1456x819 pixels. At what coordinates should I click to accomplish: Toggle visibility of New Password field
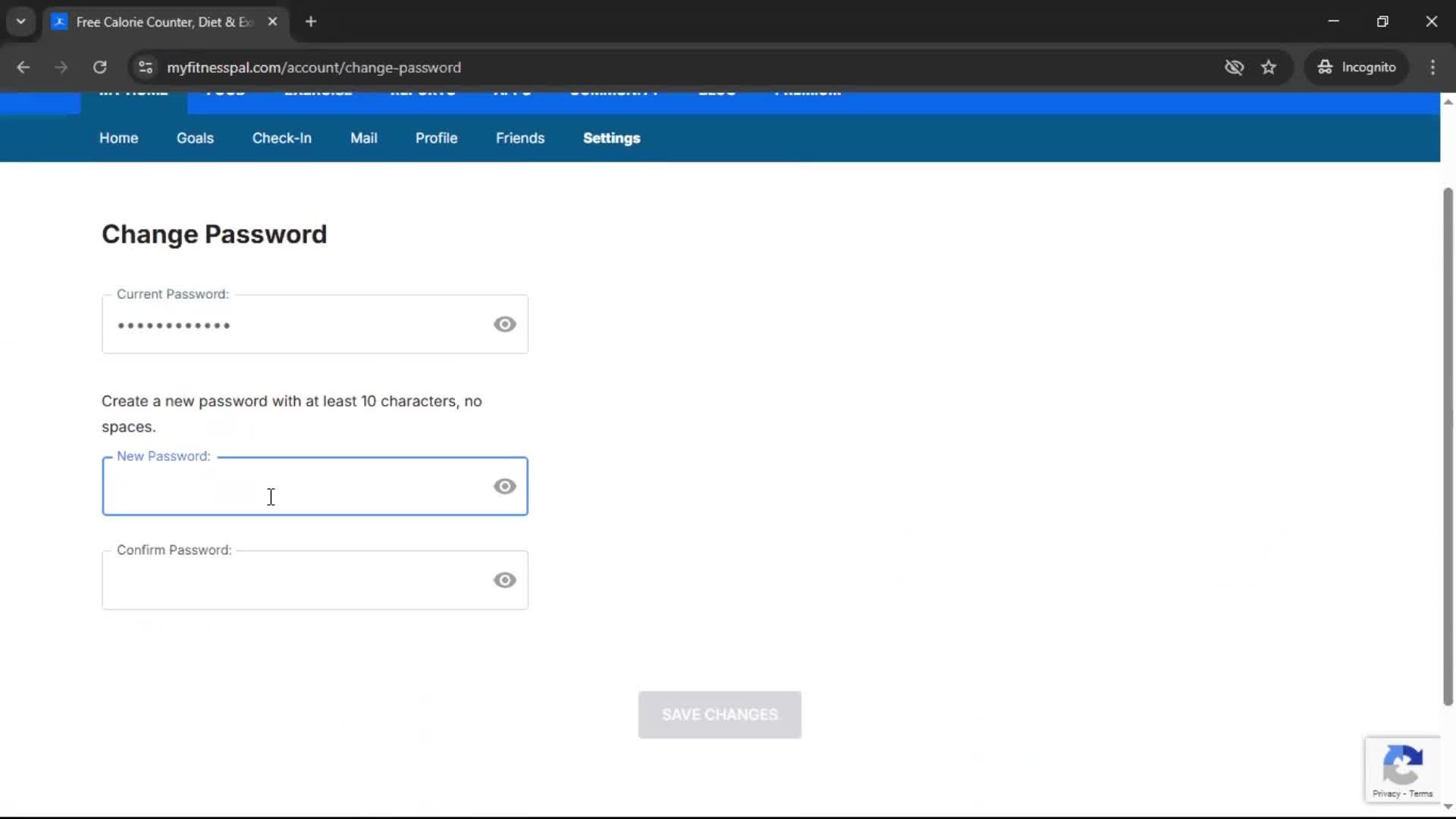point(504,487)
